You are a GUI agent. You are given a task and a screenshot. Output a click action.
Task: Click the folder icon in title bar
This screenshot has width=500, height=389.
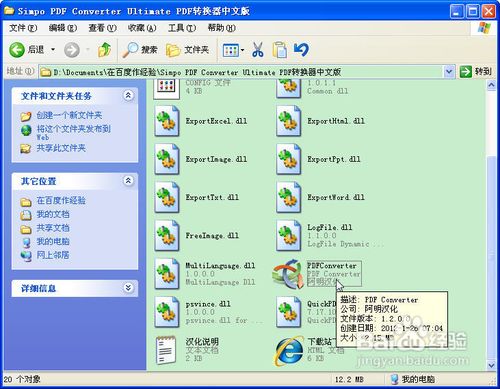[x=9, y=11]
